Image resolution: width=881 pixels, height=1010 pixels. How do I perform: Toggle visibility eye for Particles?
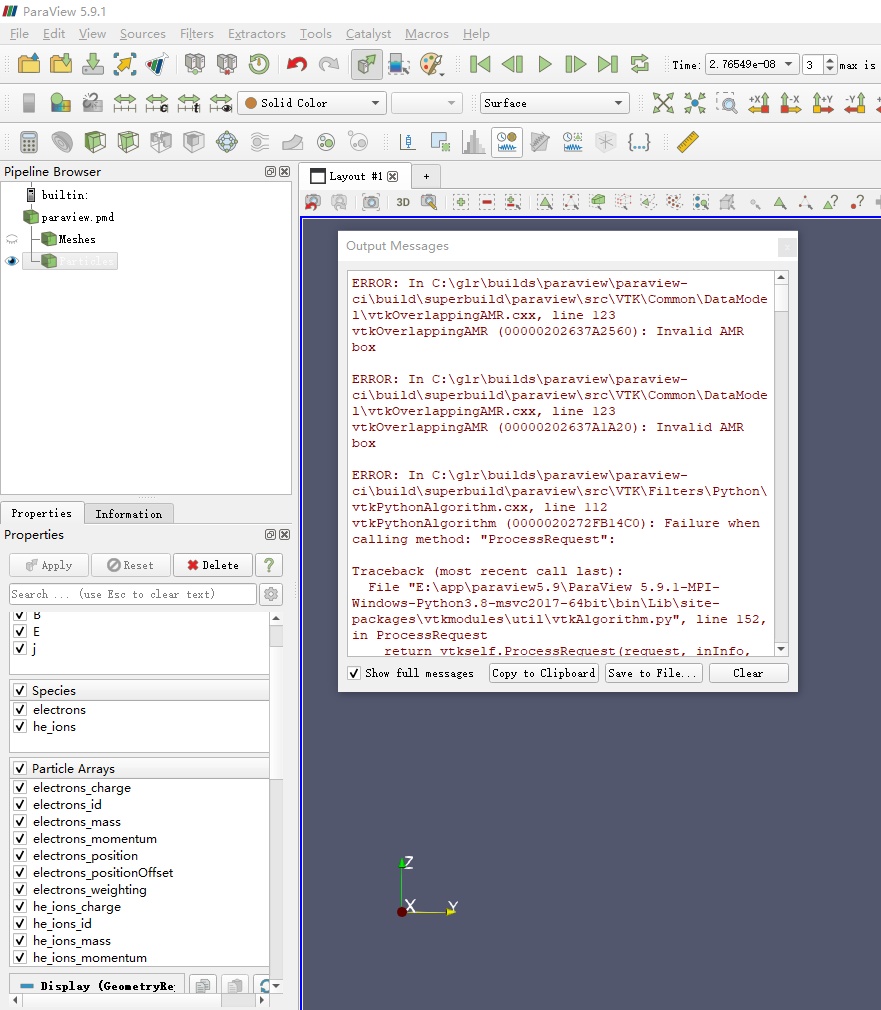[x=12, y=261]
